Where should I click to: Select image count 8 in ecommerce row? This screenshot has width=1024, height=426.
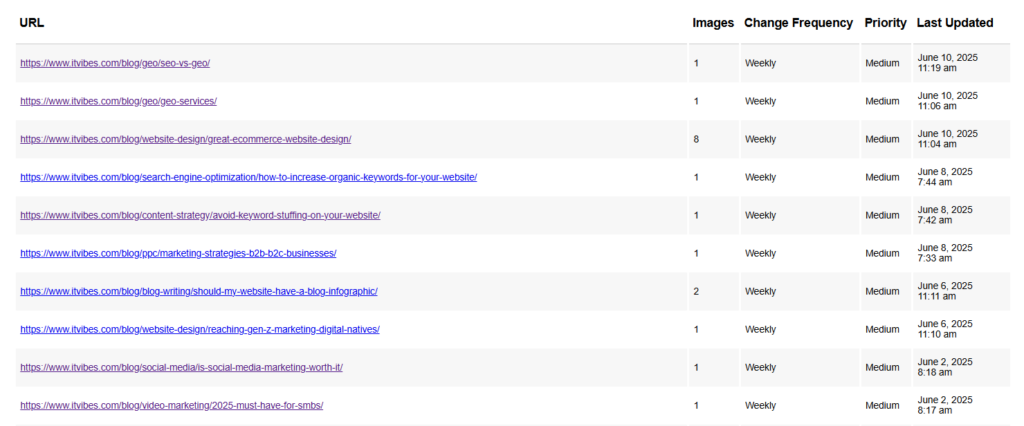[696, 139]
